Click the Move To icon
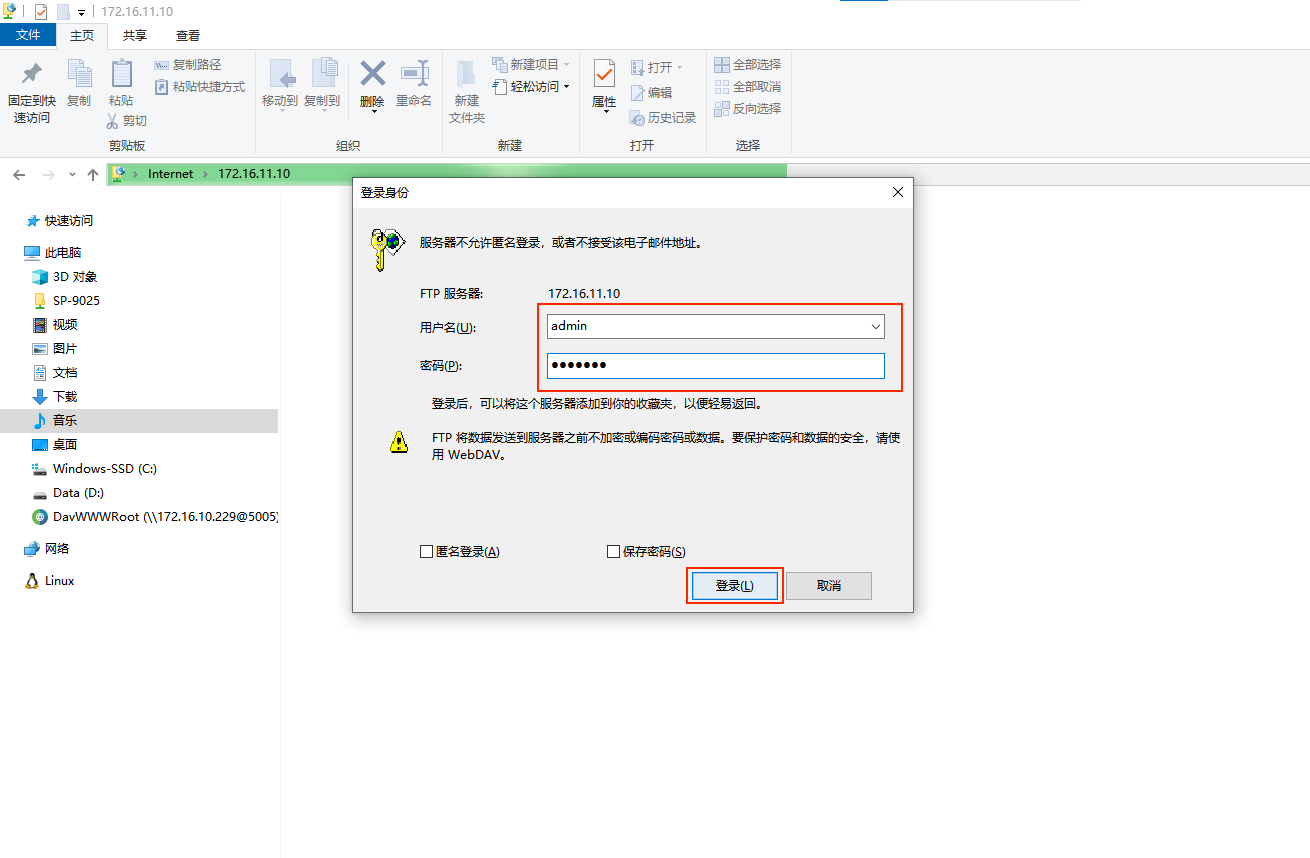This screenshot has height=858, width=1310. tap(280, 75)
